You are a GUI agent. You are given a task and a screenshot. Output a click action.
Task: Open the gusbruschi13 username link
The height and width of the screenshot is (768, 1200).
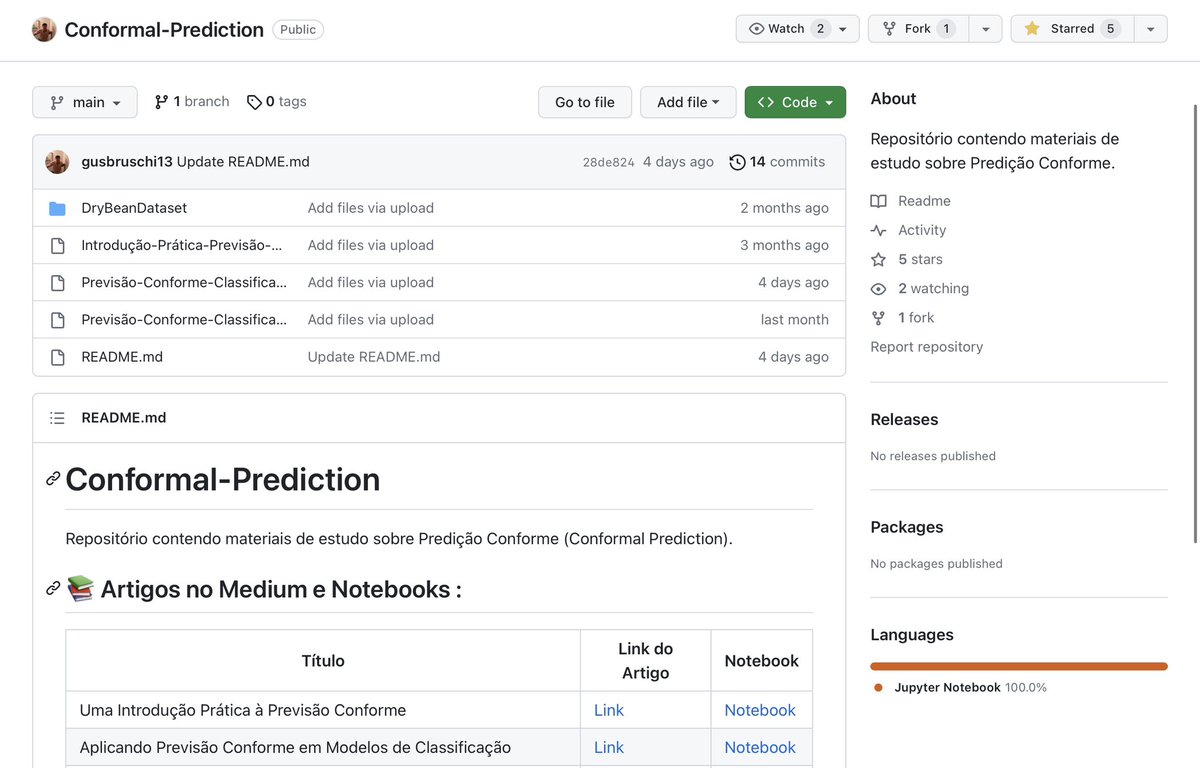127,162
